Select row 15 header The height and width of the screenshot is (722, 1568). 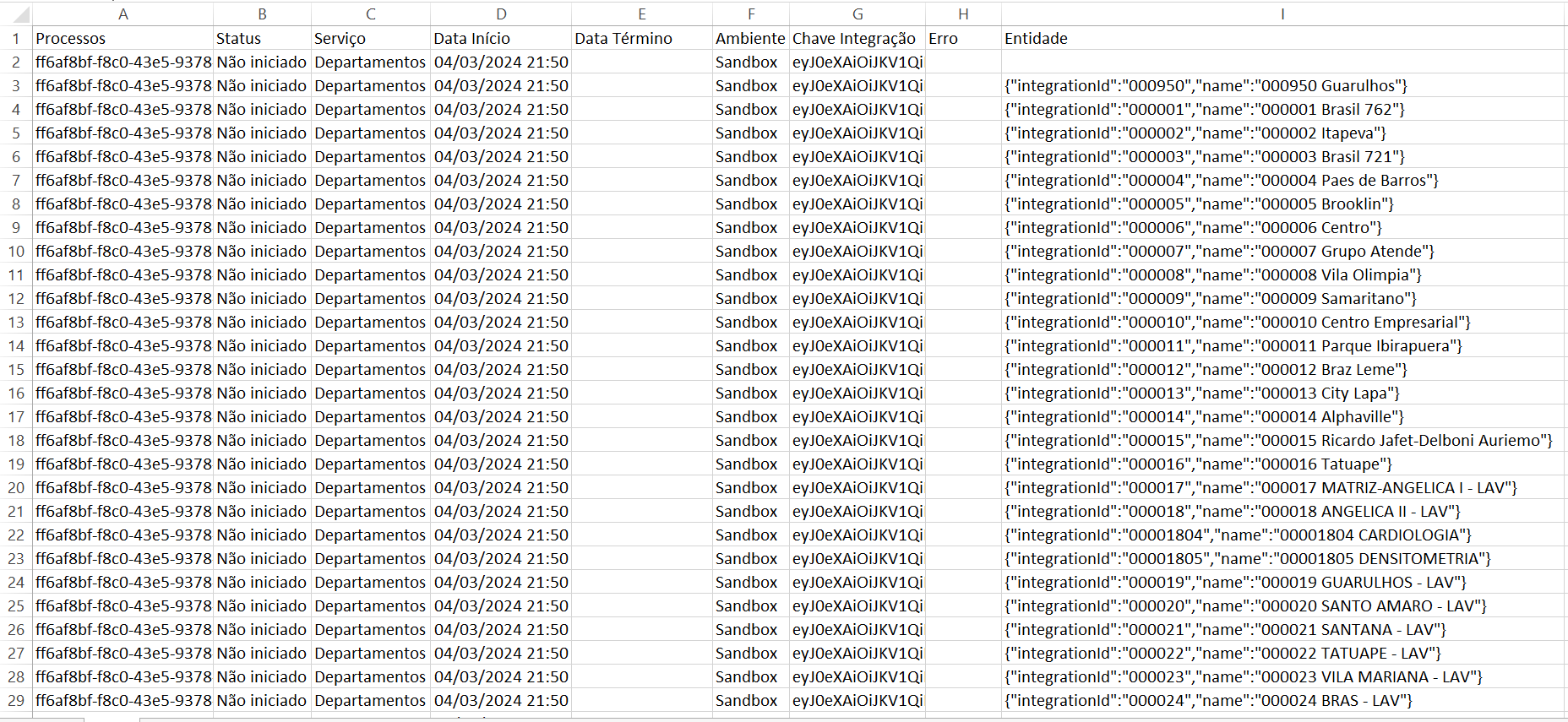[16, 370]
